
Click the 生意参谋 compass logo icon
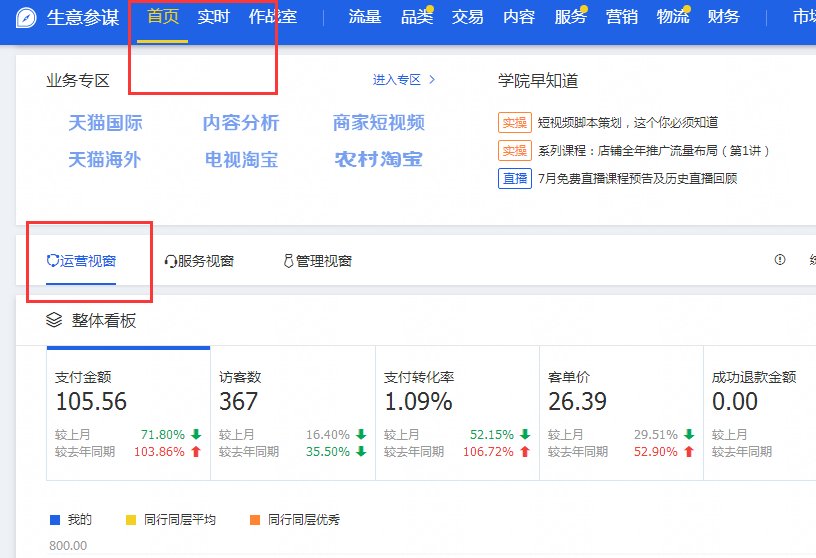(x=26, y=18)
